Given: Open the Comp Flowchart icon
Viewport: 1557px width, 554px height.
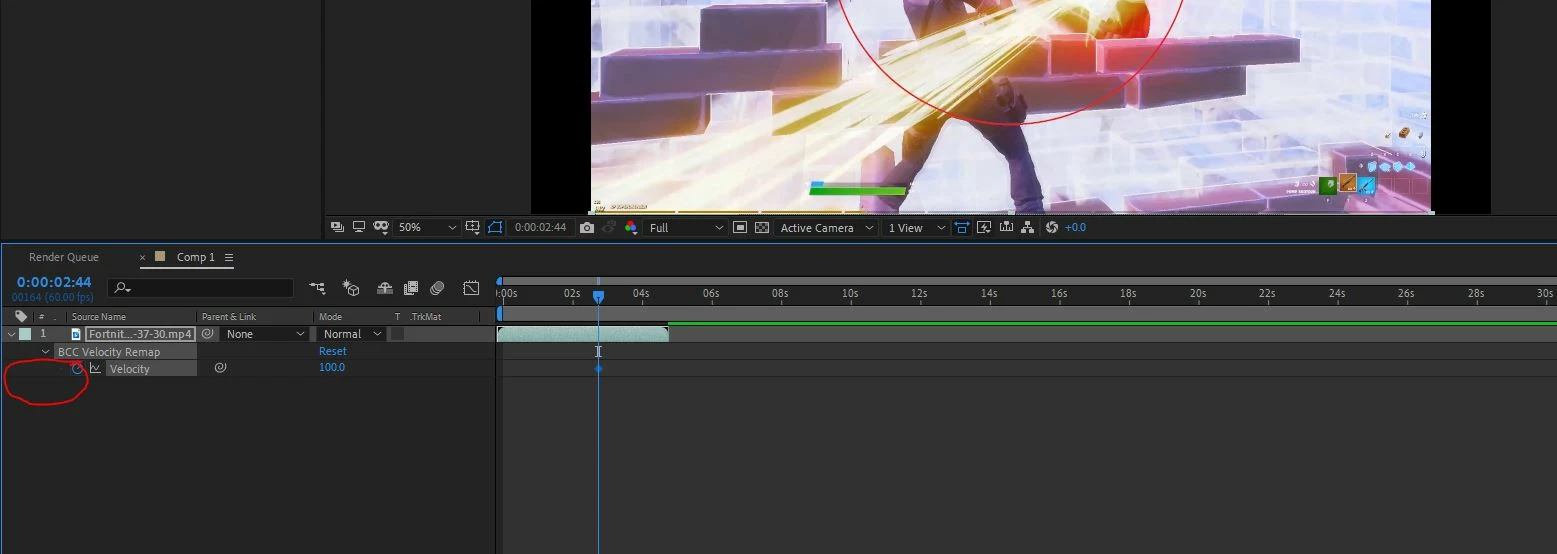Looking at the screenshot, I should pos(1028,228).
